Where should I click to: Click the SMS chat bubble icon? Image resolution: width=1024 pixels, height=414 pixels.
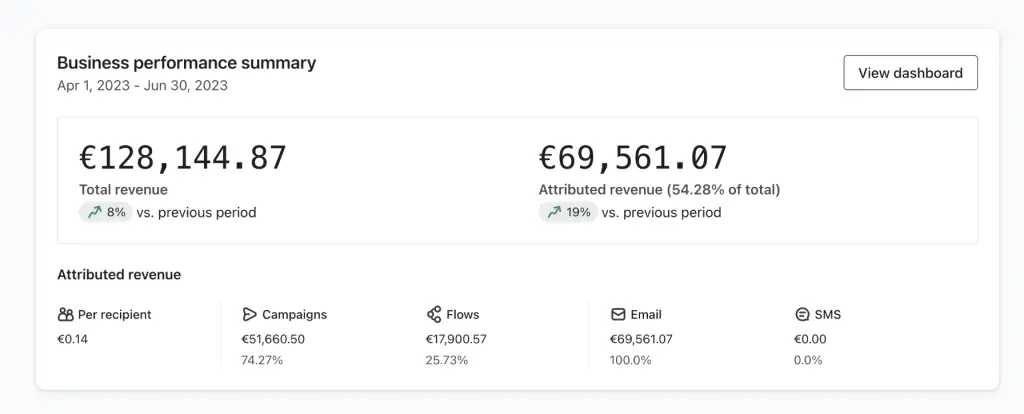[802, 315]
